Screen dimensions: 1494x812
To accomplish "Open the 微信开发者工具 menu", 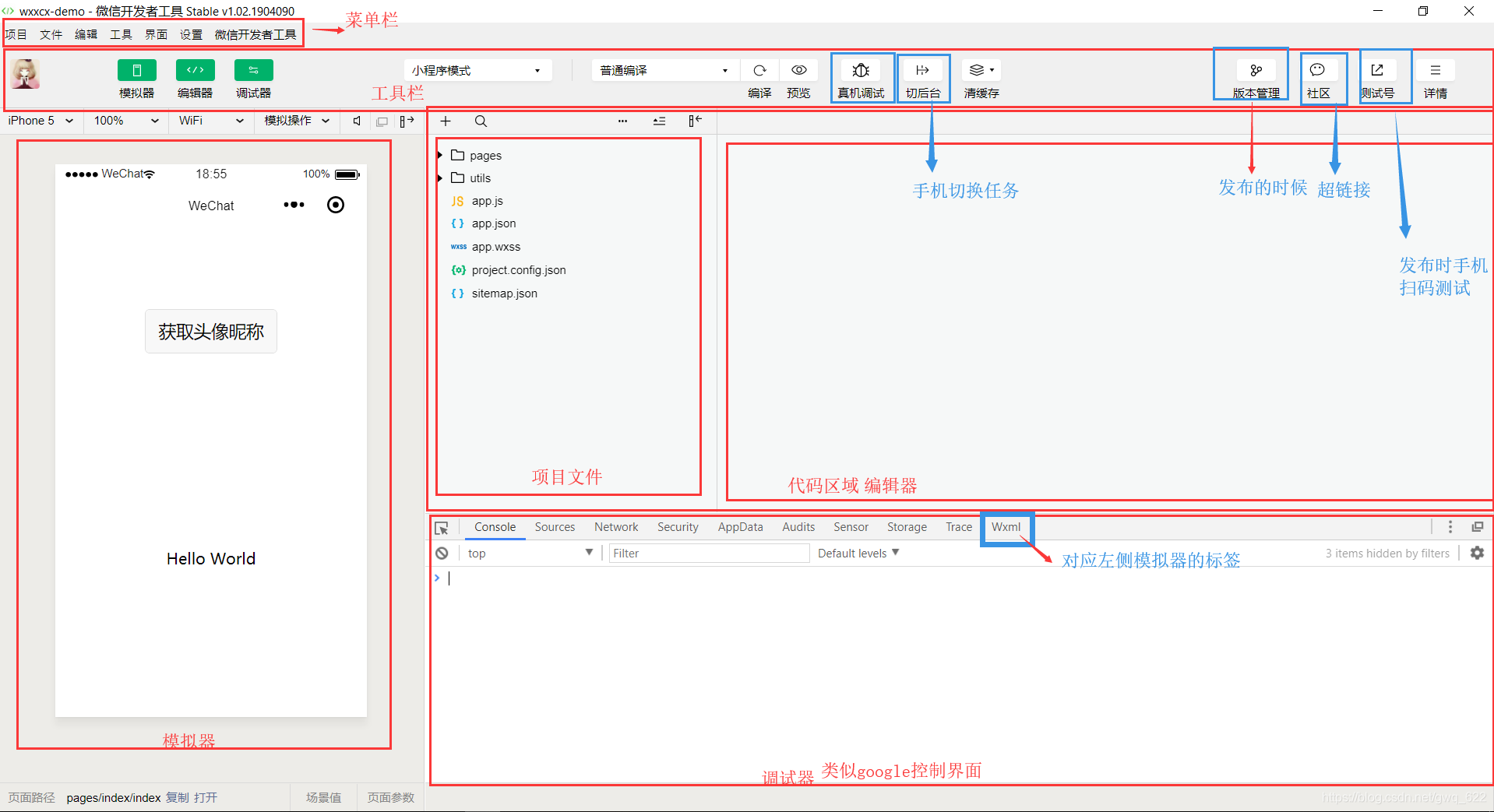I will (255, 34).
